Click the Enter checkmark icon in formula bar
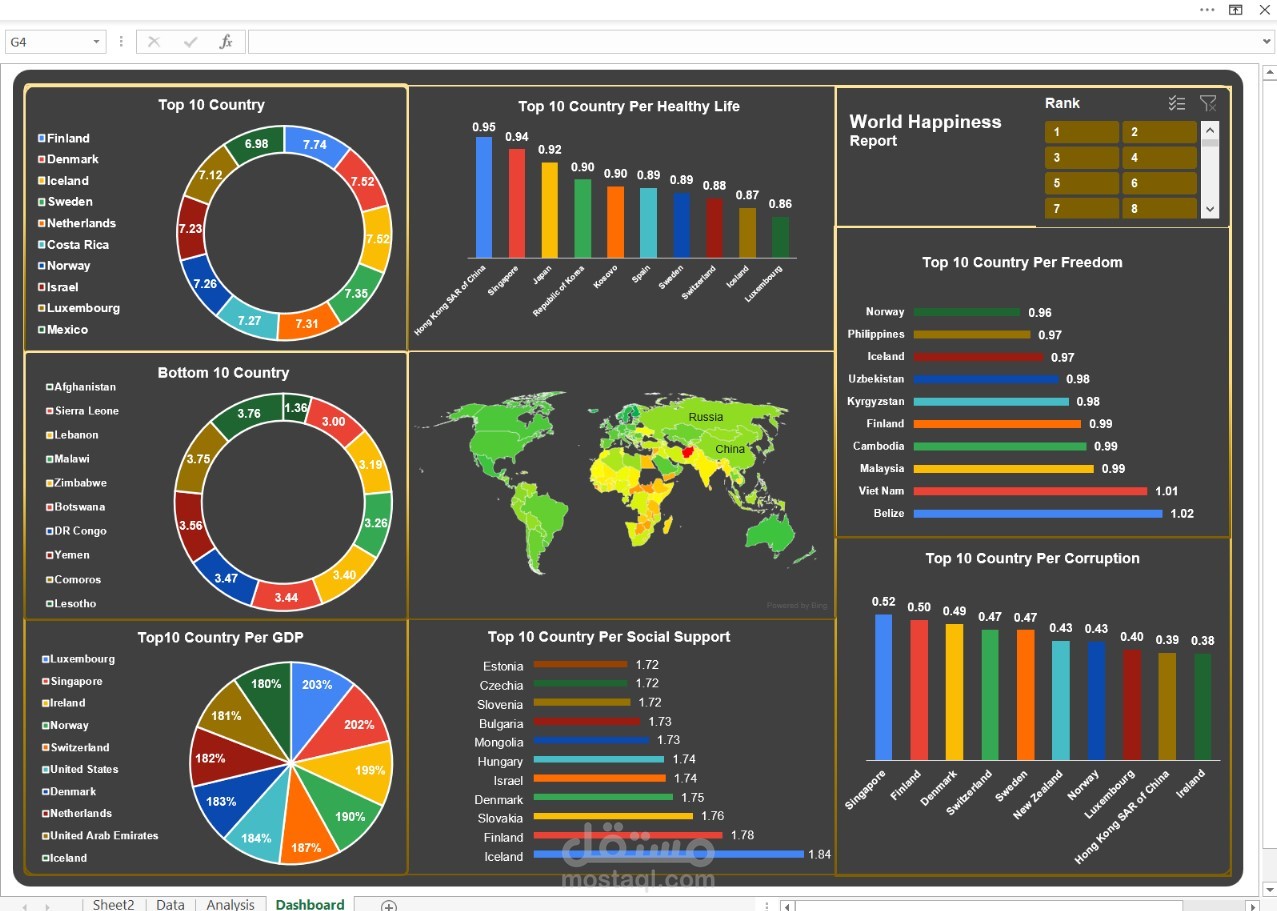The width and height of the screenshot is (1277, 911). tap(190, 42)
